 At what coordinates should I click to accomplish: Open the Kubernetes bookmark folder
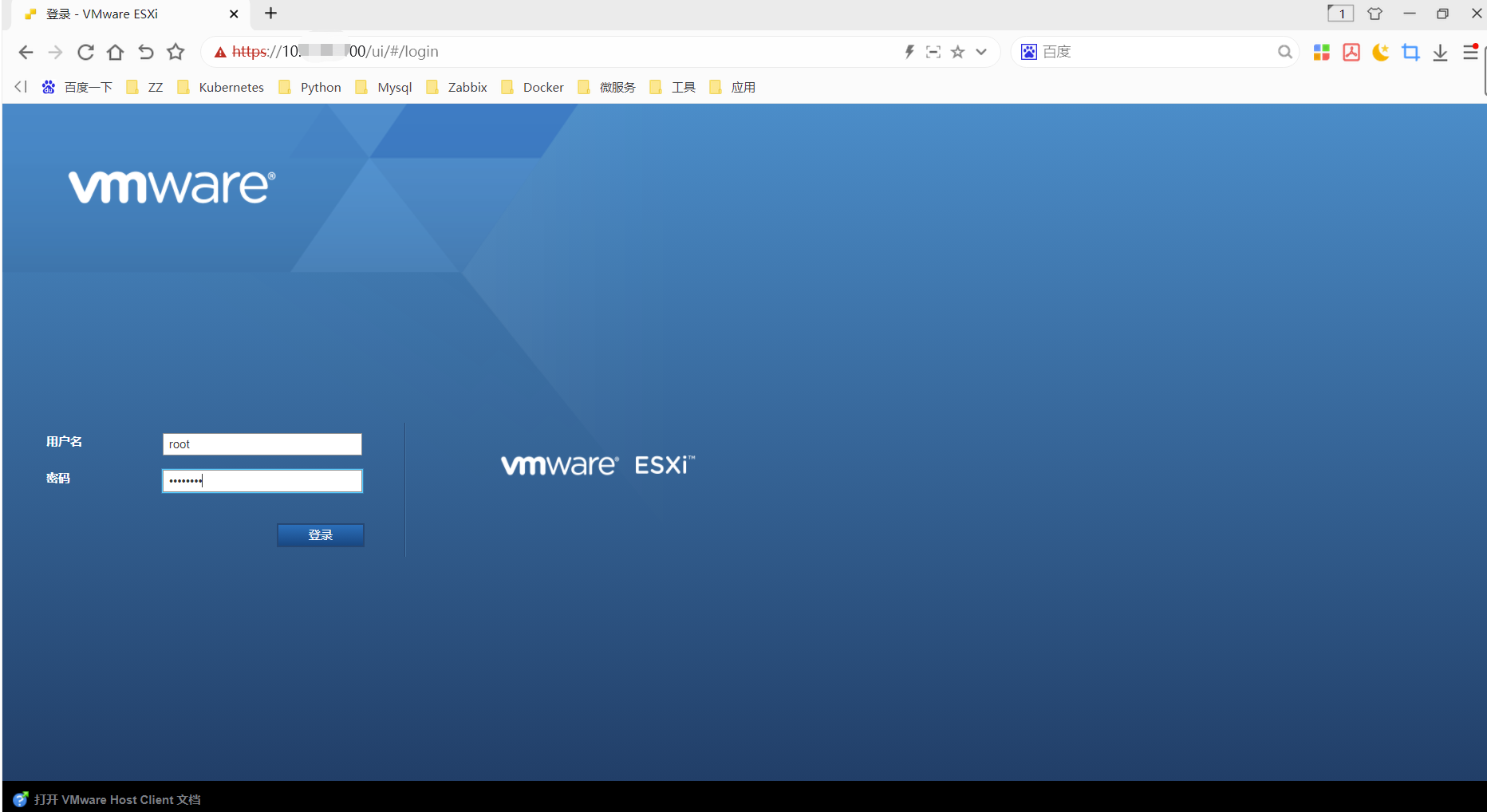coord(220,87)
